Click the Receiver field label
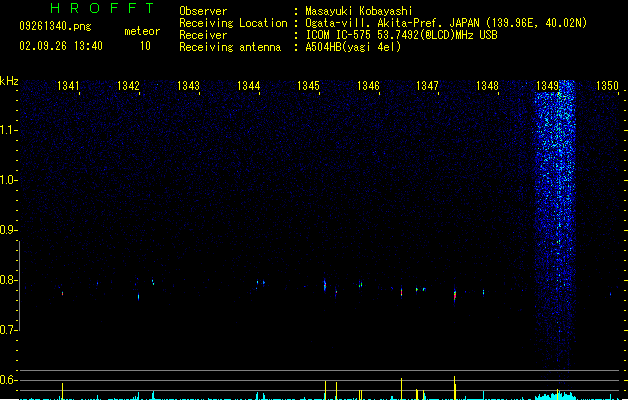 click(x=203, y=35)
